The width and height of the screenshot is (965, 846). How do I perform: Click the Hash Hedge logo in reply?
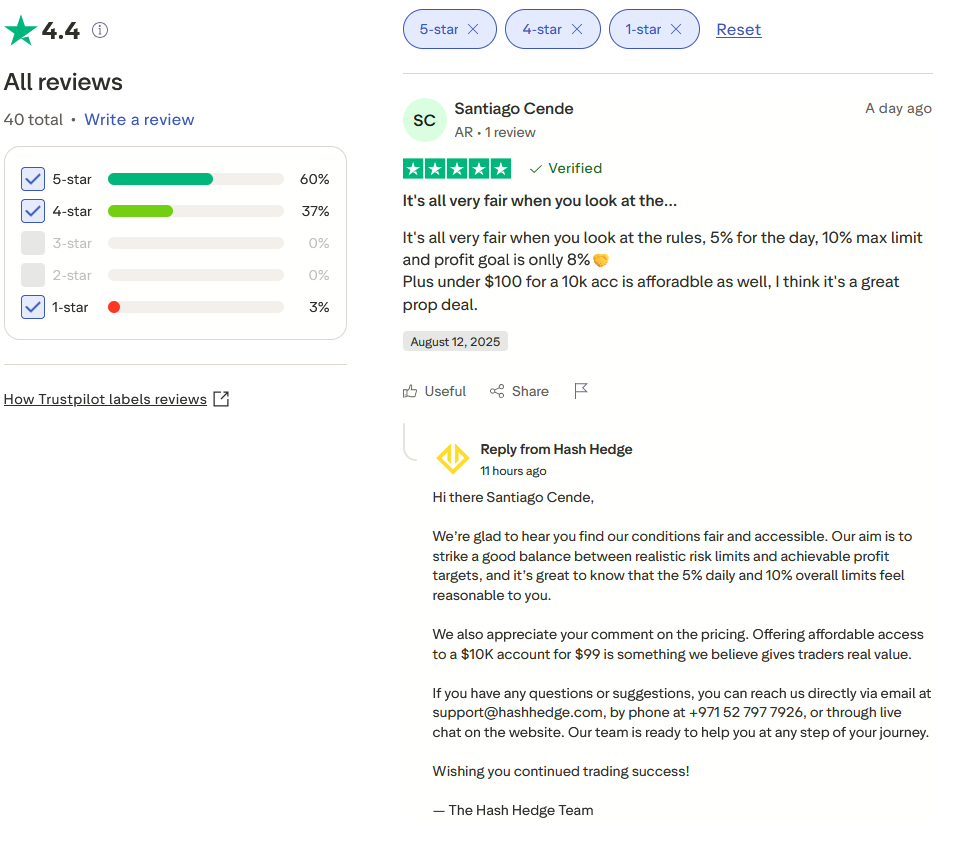[x=453, y=459]
